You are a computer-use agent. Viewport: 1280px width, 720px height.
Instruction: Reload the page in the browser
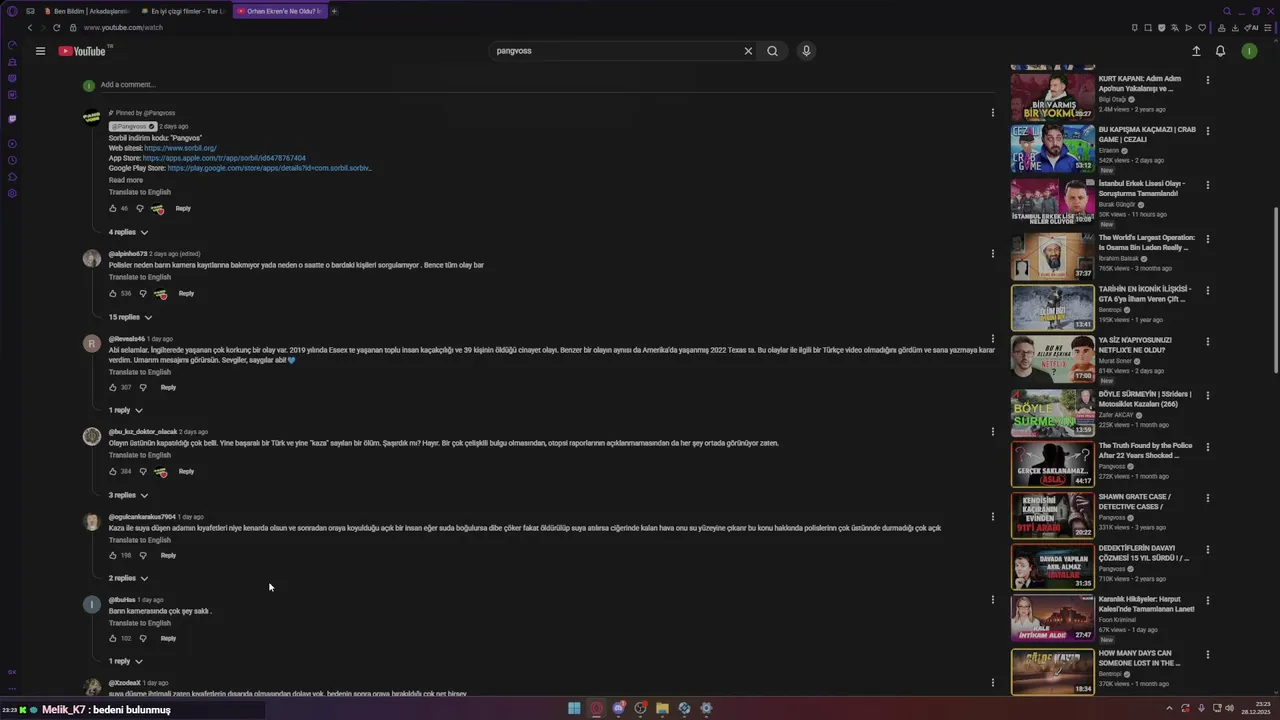coord(57,28)
